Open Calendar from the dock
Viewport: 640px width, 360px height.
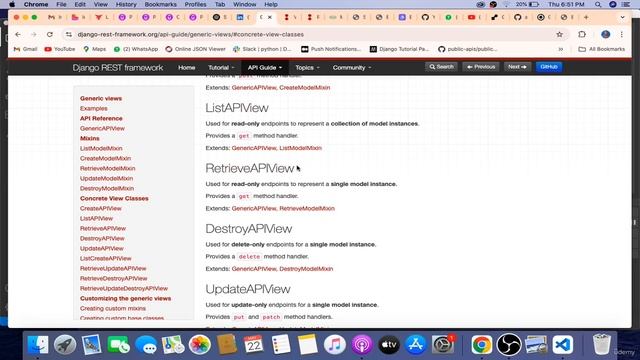(x=253, y=345)
